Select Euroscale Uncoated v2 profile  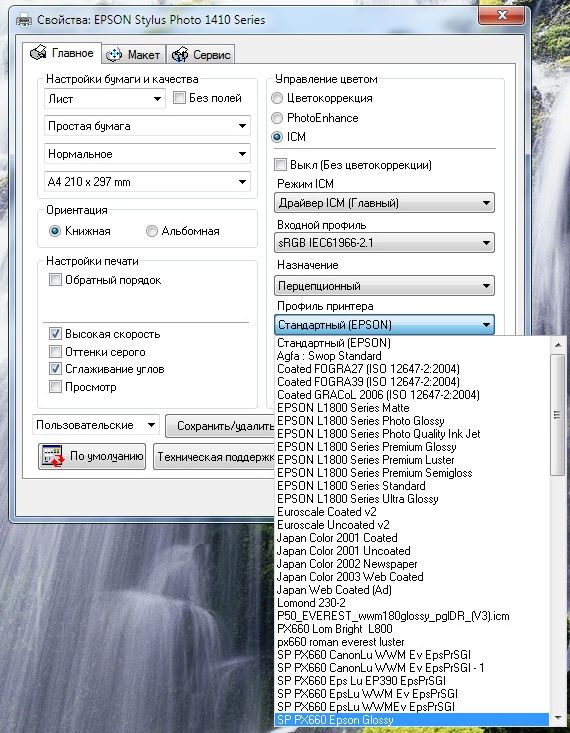(412, 525)
